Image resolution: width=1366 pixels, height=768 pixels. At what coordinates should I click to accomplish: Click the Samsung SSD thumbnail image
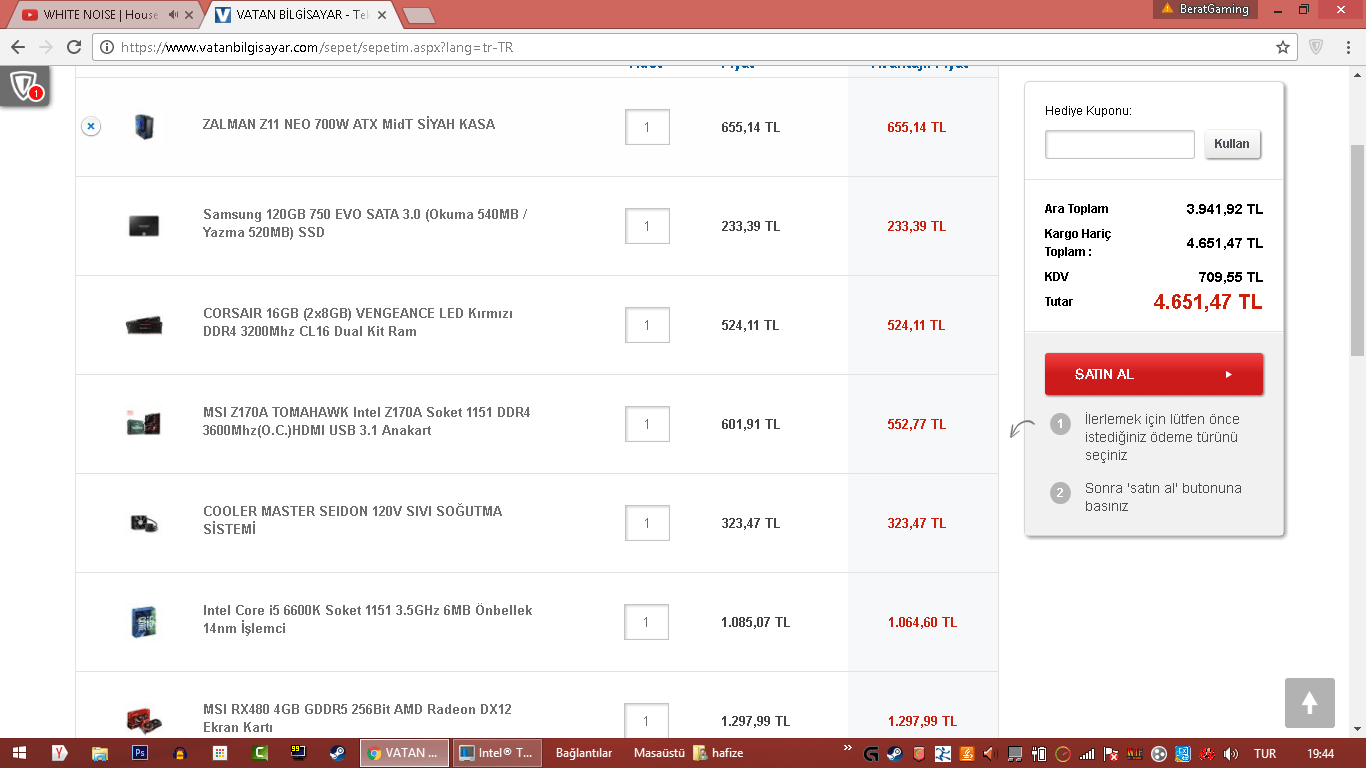point(144,225)
